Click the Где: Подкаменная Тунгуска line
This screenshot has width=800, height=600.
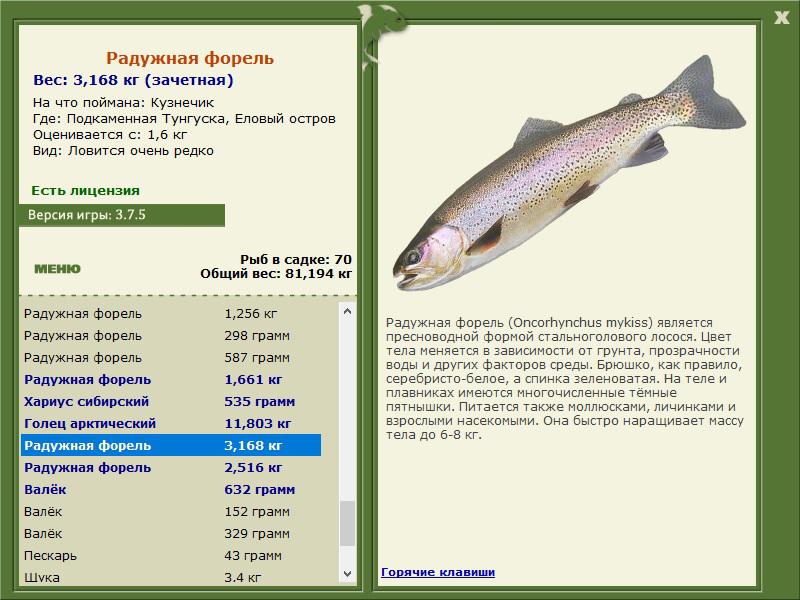pos(184,119)
